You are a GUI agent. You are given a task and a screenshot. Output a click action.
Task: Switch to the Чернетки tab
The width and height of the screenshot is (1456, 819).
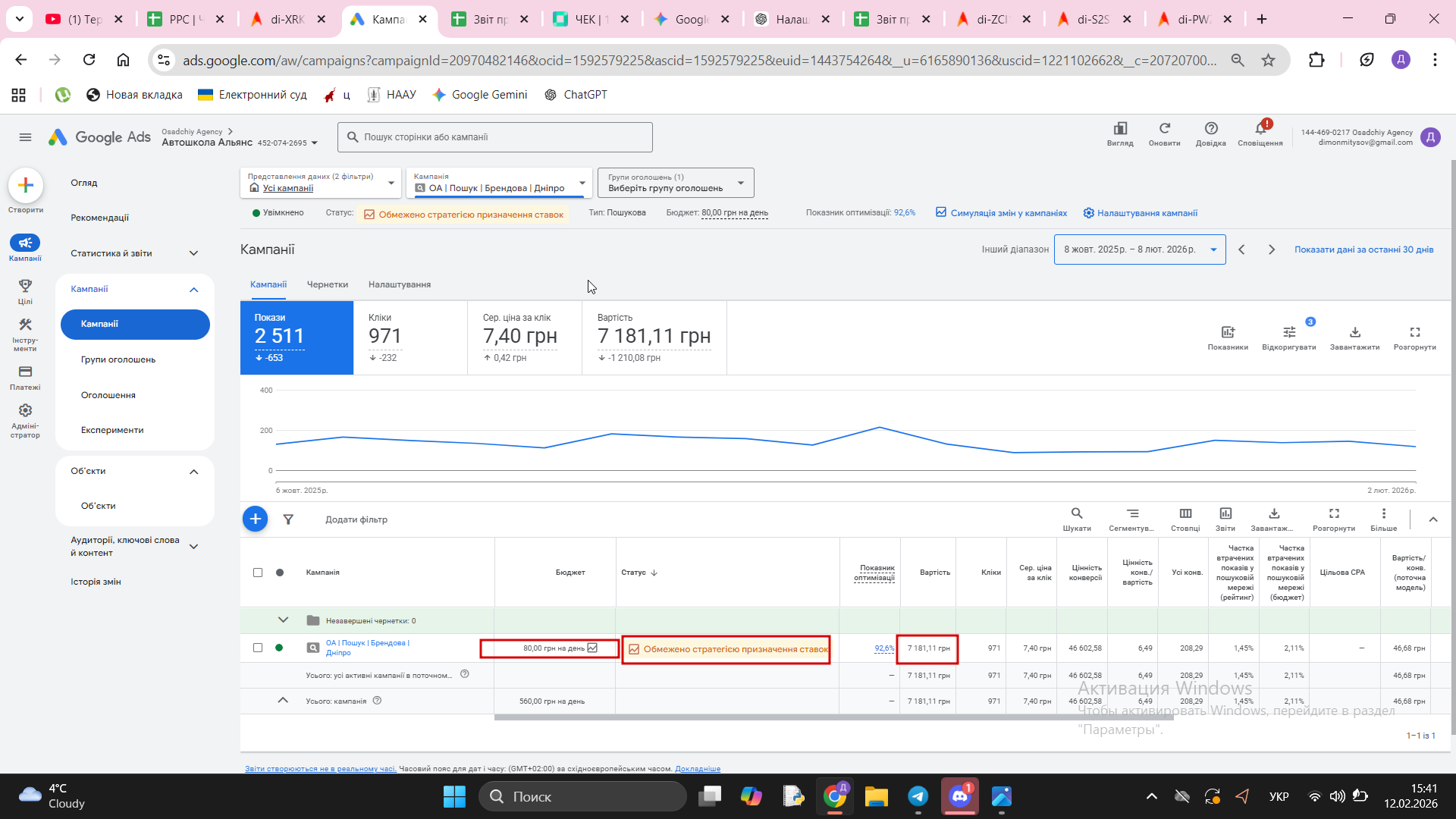pyautogui.click(x=327, y=284)
